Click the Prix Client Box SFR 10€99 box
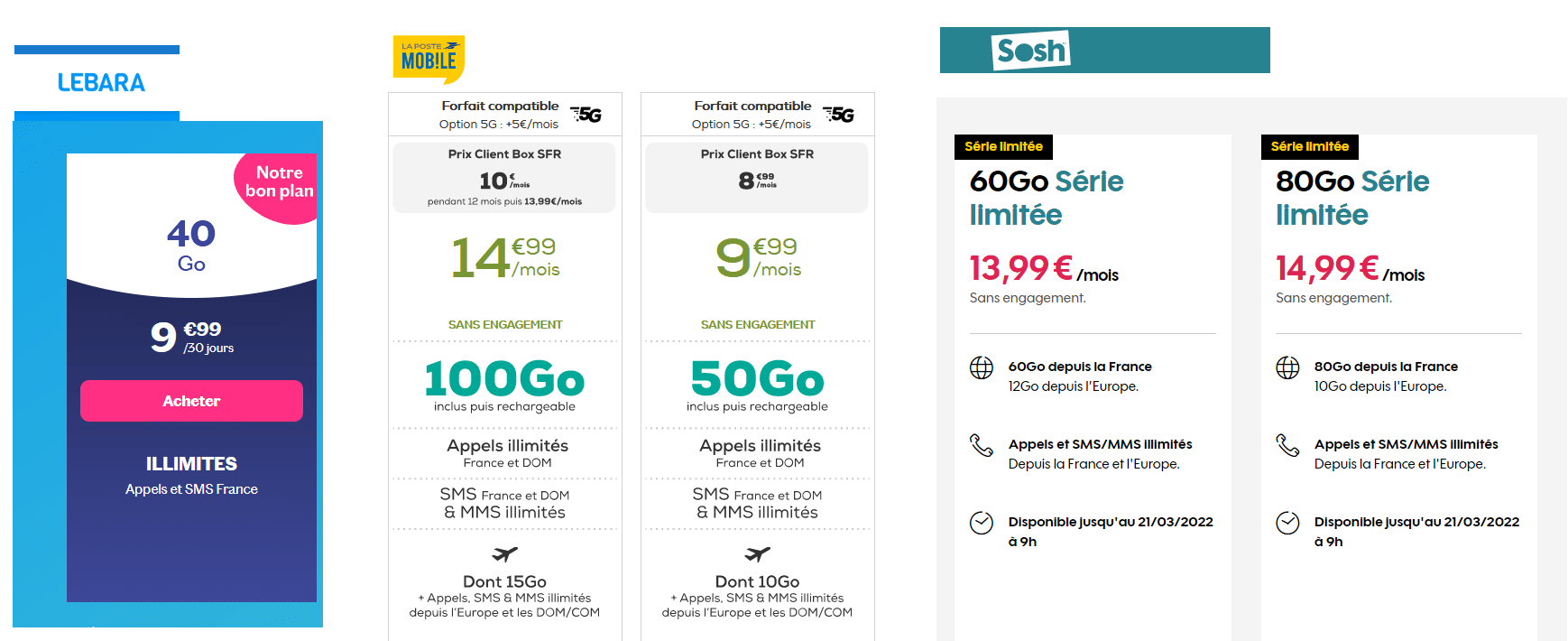1568x641 pixels. coord(504,177)
